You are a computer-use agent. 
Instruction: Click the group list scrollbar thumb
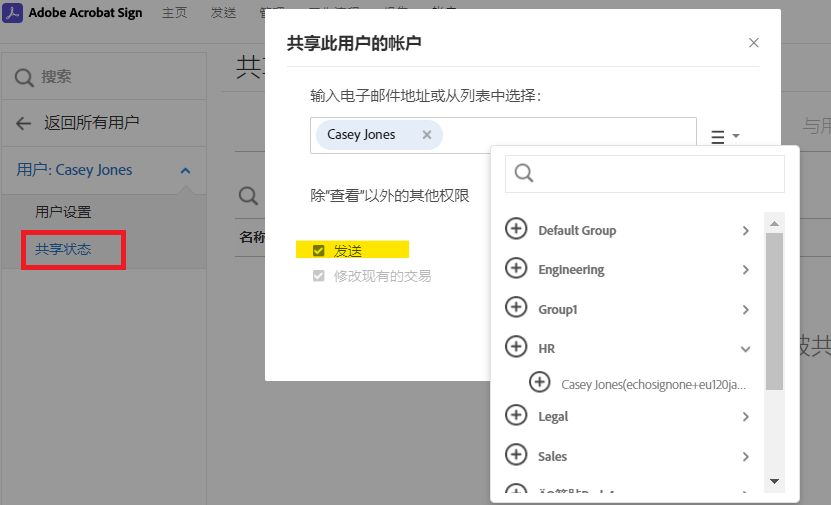pos(774,311)
